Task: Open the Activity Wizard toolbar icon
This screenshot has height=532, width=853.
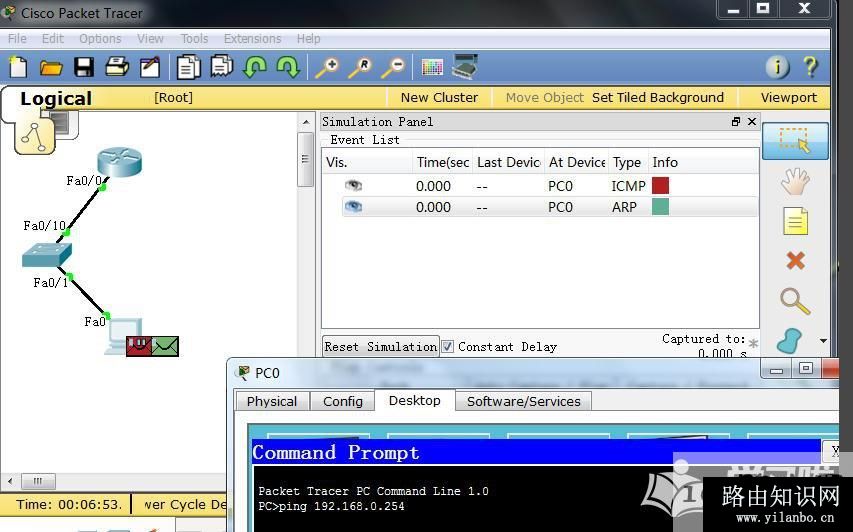Action: coord(150,67)
